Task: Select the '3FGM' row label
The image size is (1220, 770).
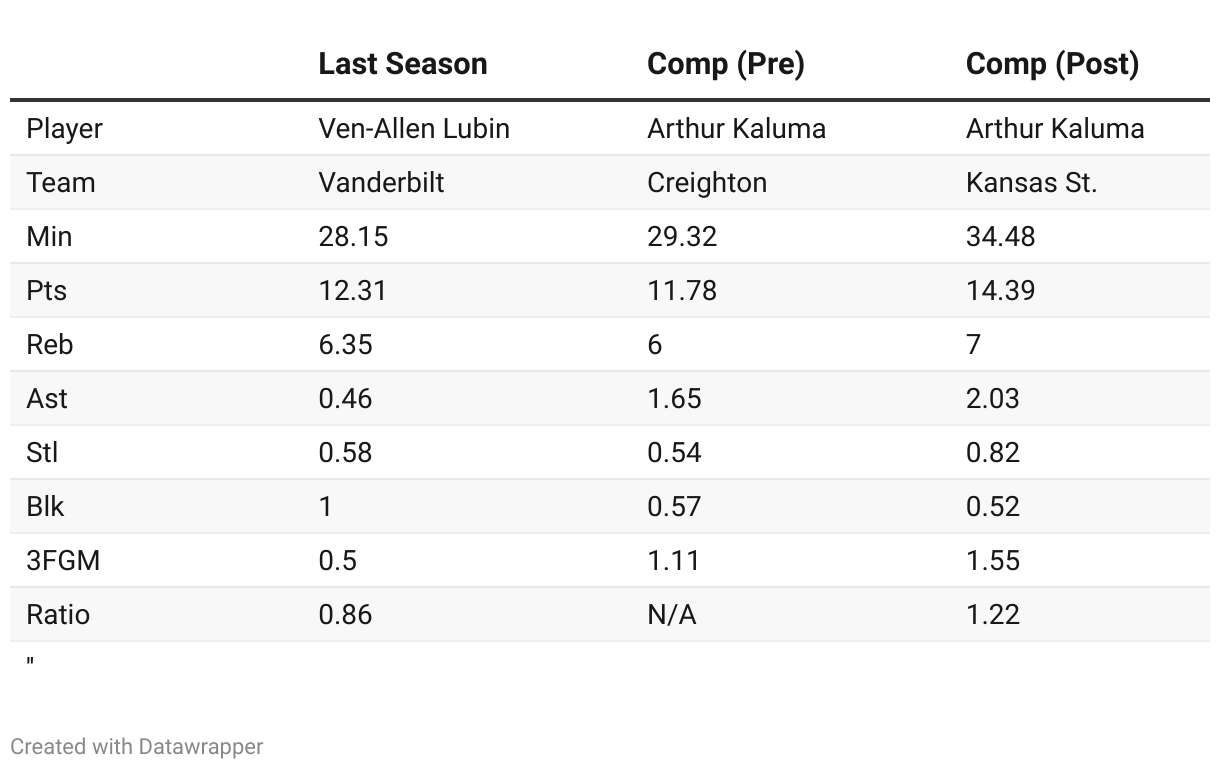Action: pos(63,561)
